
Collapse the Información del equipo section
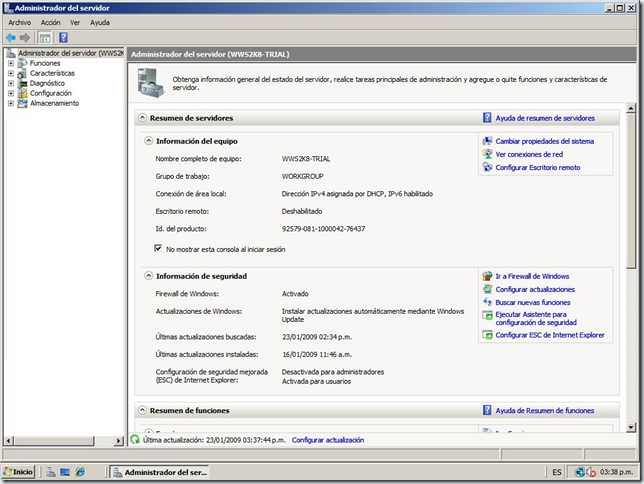(149, 141)
